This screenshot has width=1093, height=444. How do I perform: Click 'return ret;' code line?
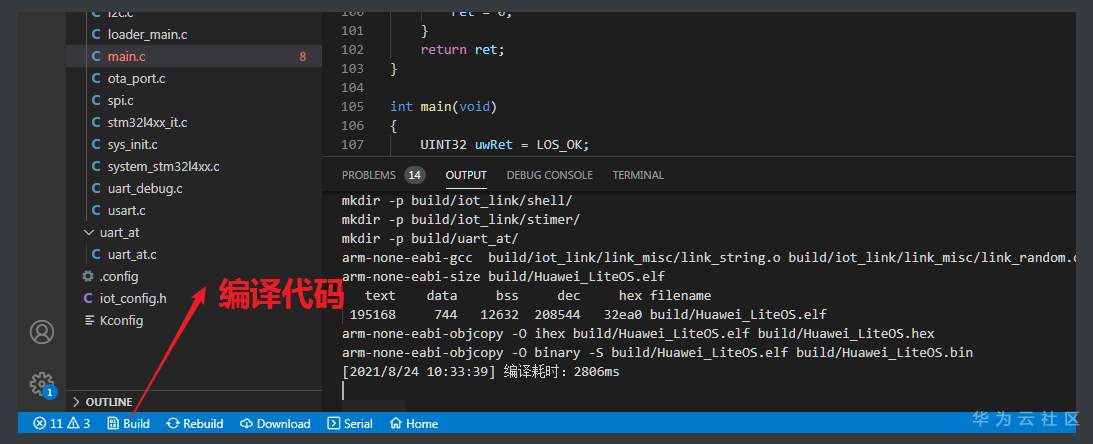(461, 49)
